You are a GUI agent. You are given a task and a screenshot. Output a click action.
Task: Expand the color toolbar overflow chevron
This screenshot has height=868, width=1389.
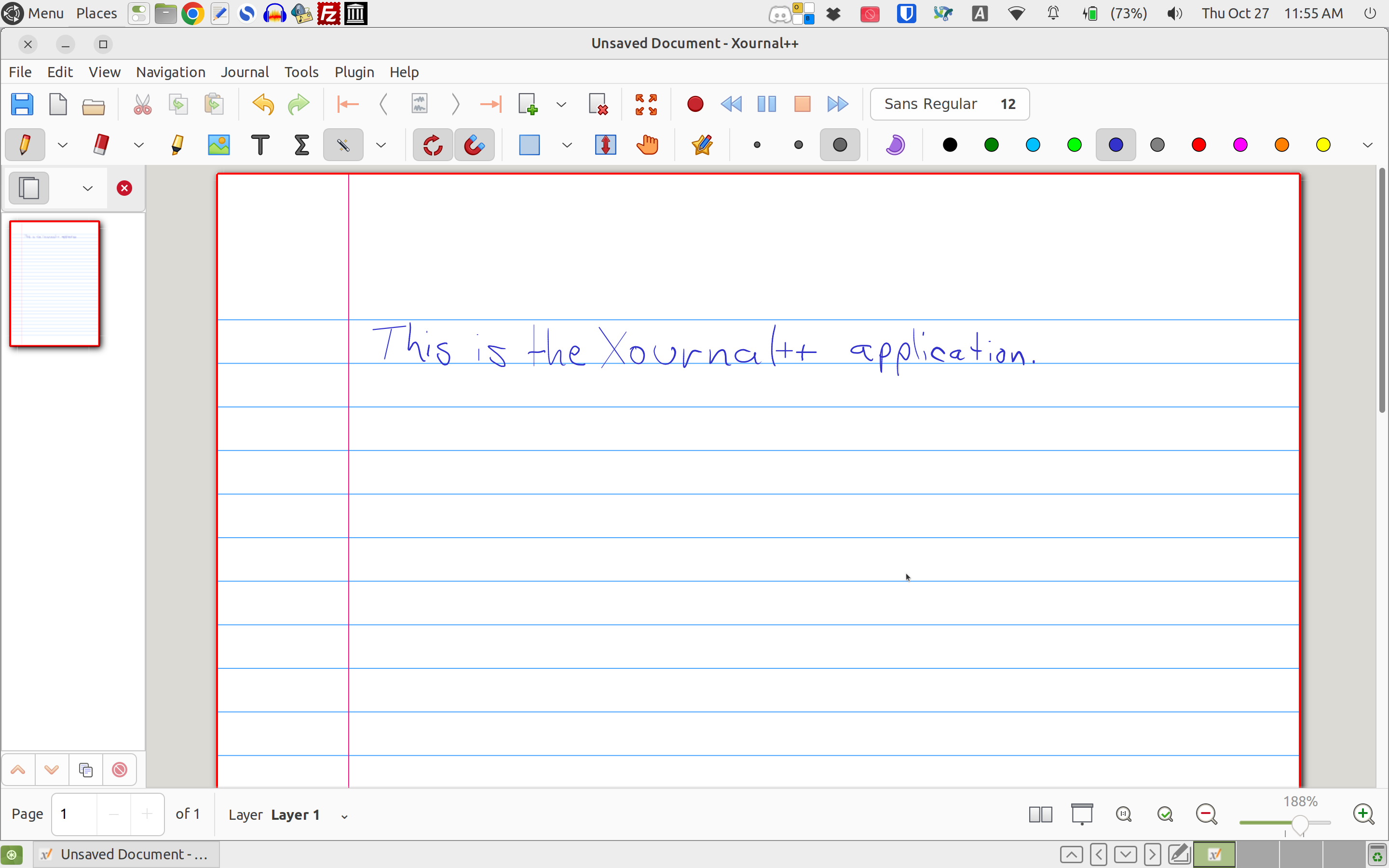tap(1367, 145)
